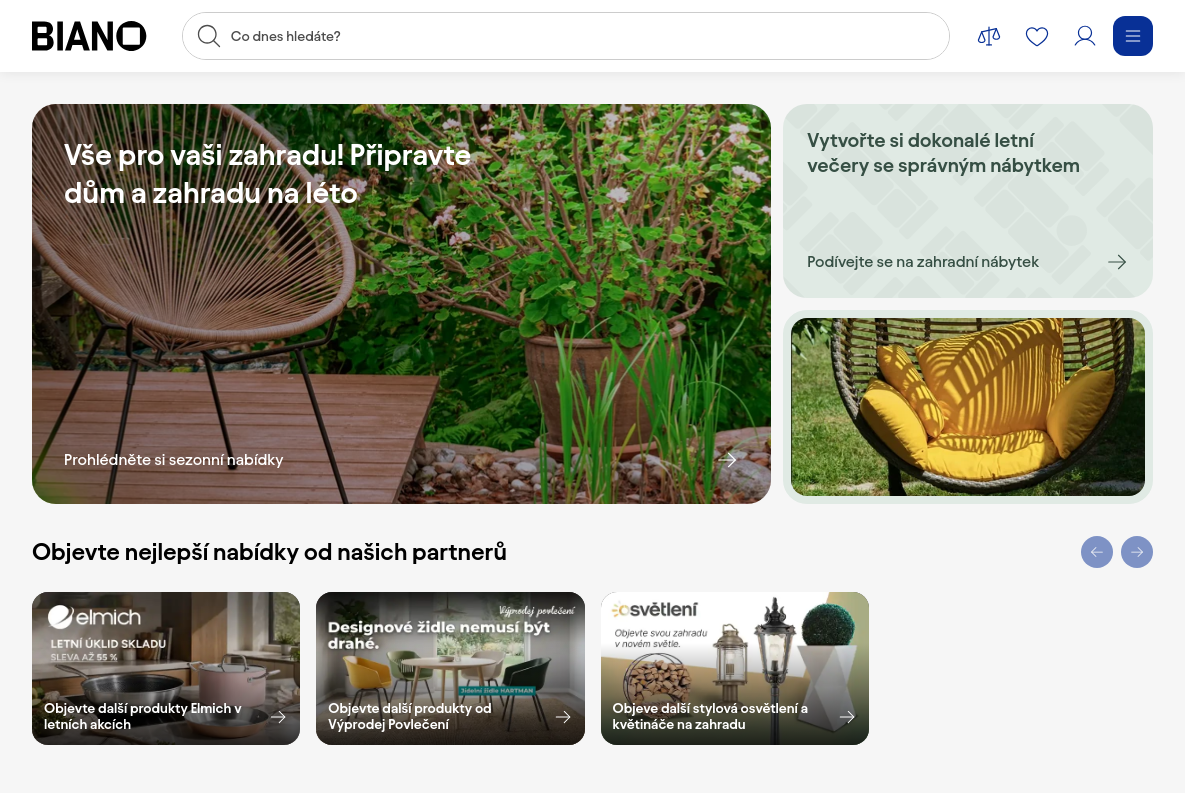Open the product comparison scales icon

click(x=989, y=36)
